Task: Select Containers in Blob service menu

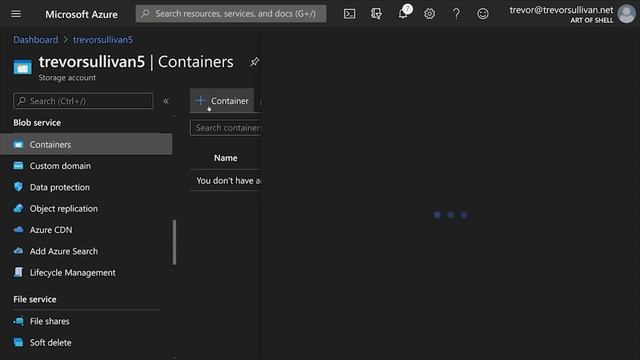Action: (x=86, y=144)
